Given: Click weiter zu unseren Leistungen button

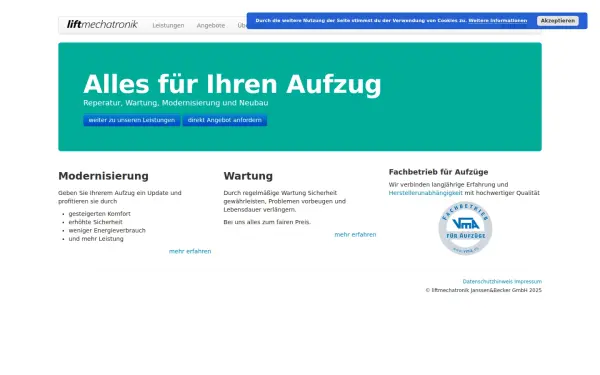Looking at the screenshot, I should [132, 120].
